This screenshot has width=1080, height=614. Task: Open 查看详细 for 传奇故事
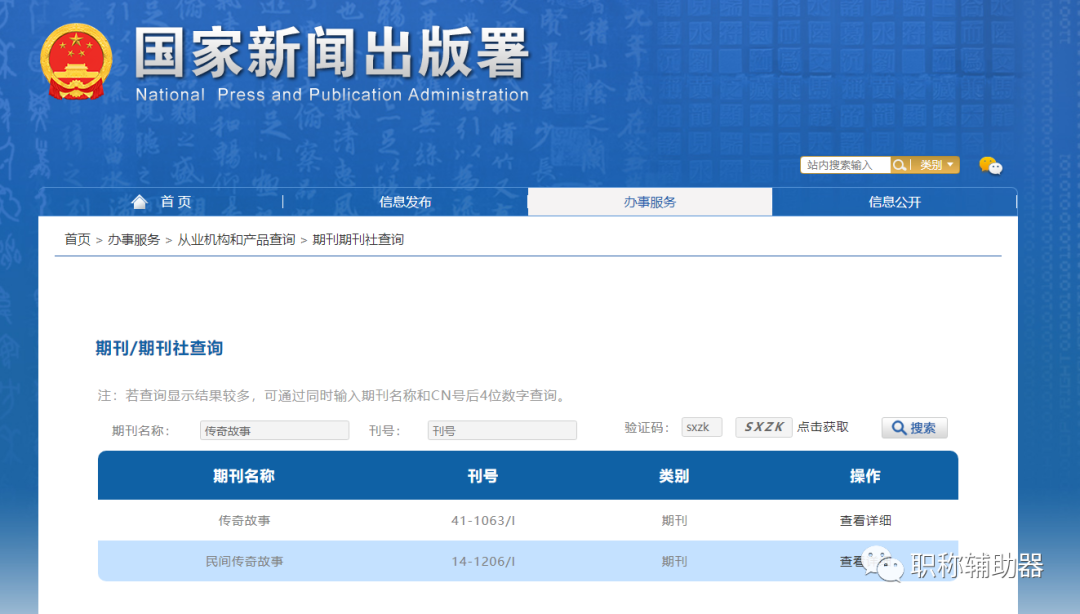tap(864, 520)
